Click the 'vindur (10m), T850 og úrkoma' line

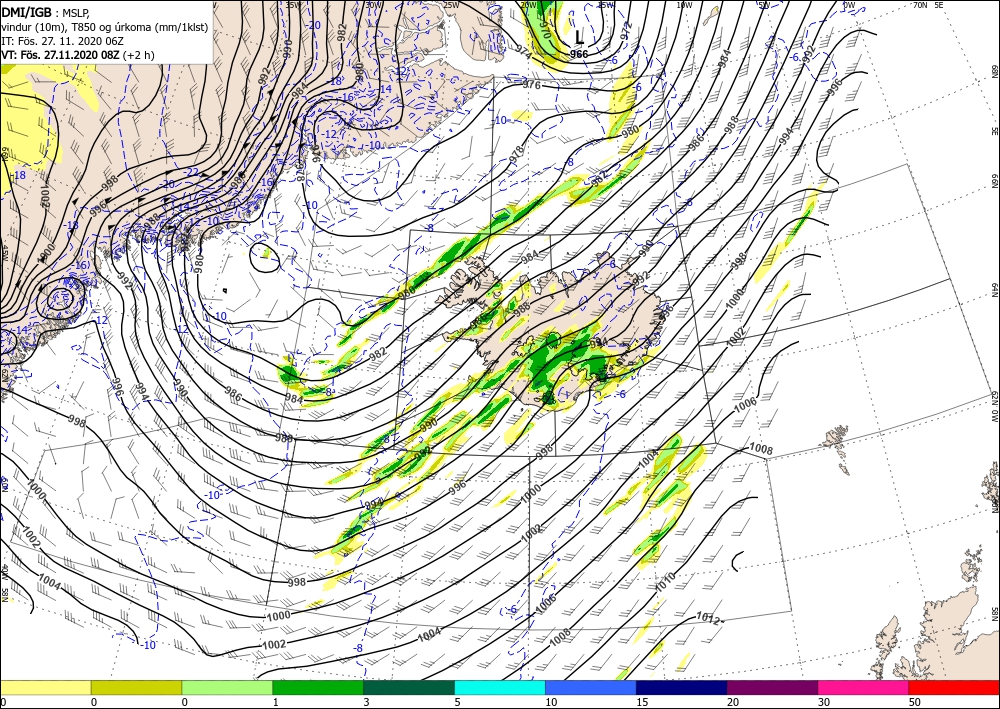[104, 26]
